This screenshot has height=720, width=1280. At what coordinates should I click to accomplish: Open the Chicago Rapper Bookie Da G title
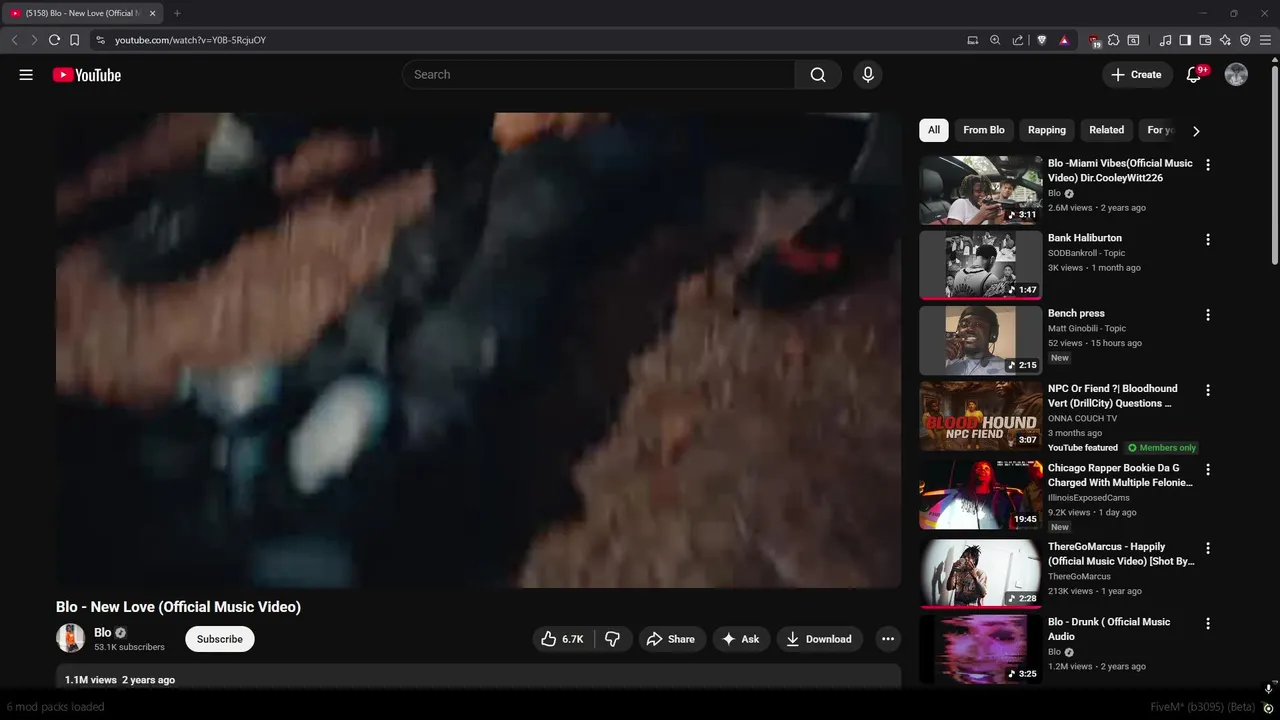point(1120,475)
